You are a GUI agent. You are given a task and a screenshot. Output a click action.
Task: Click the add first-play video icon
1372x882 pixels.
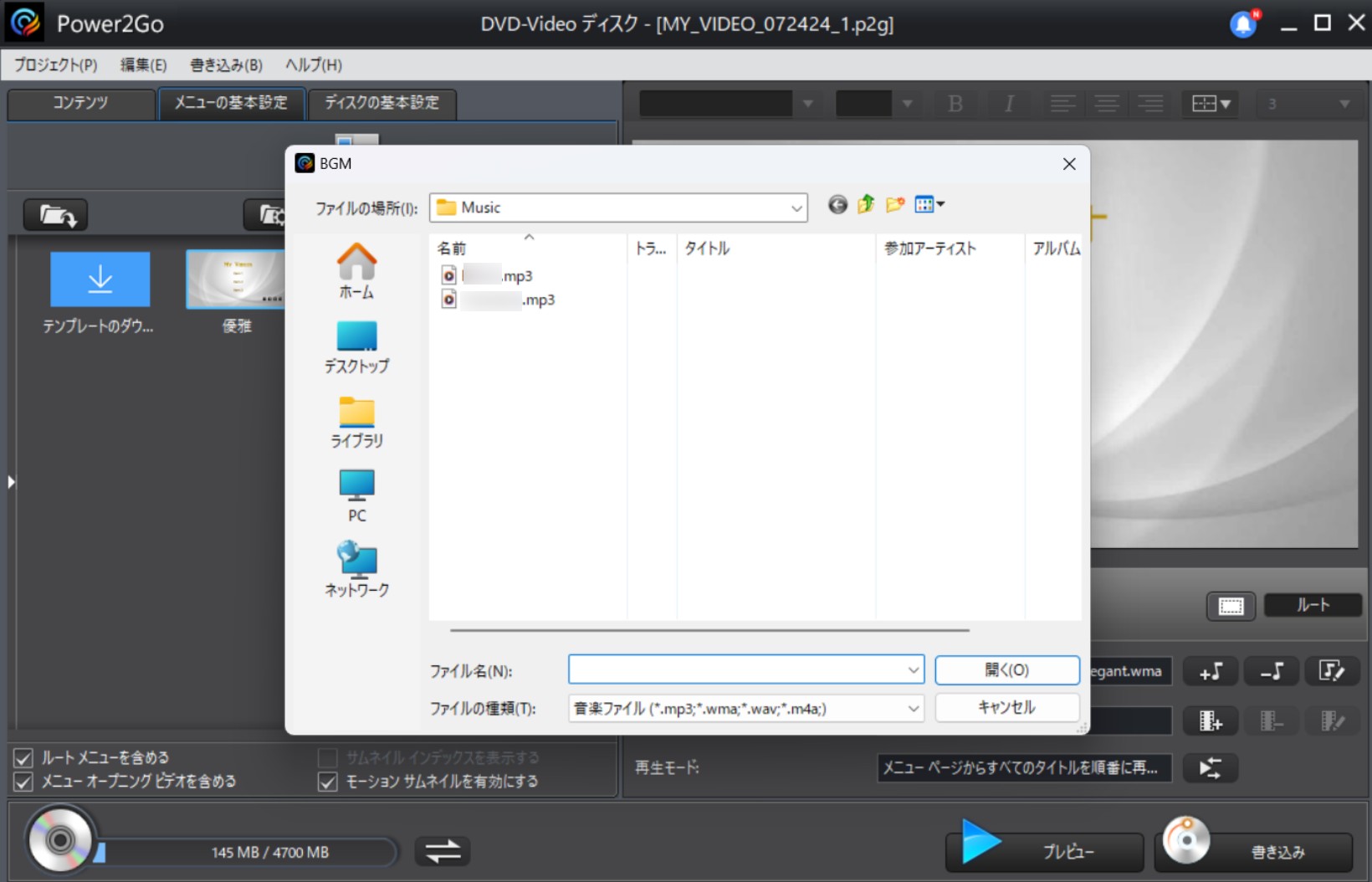[x=1211, y=720]
